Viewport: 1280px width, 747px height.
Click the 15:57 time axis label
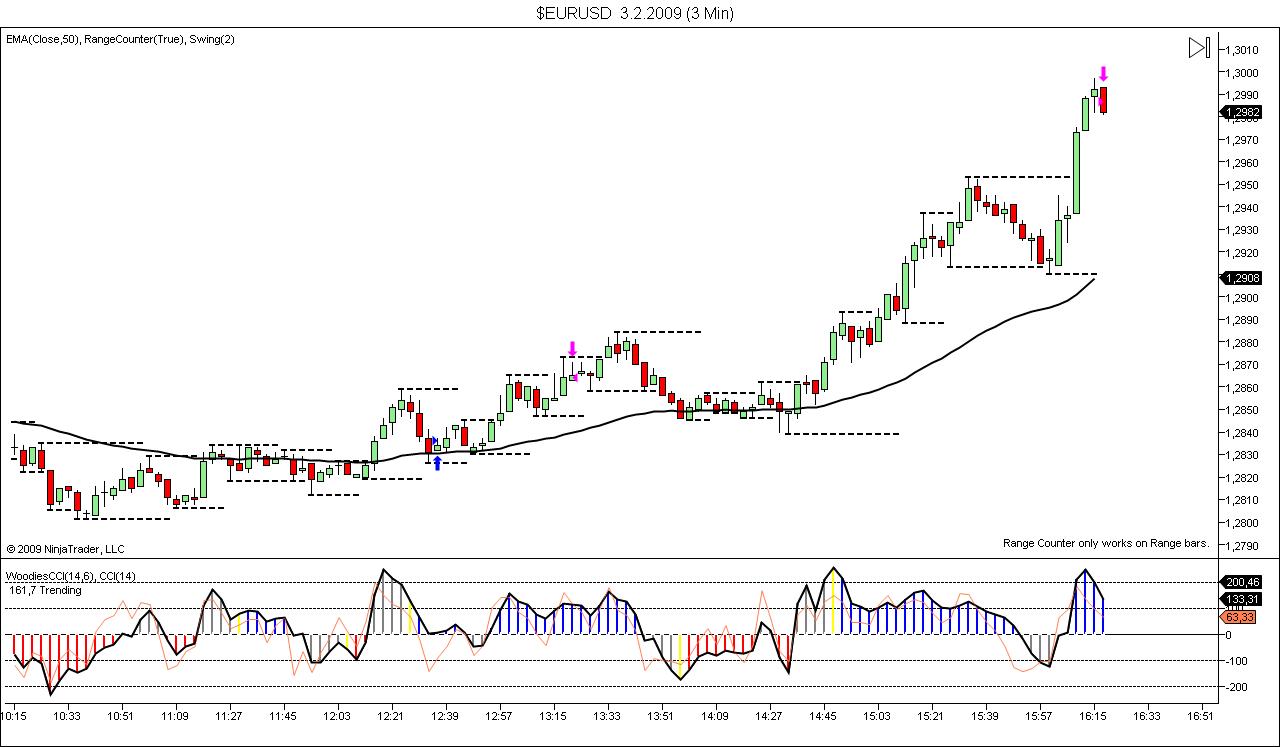[x=1039, y=716]
